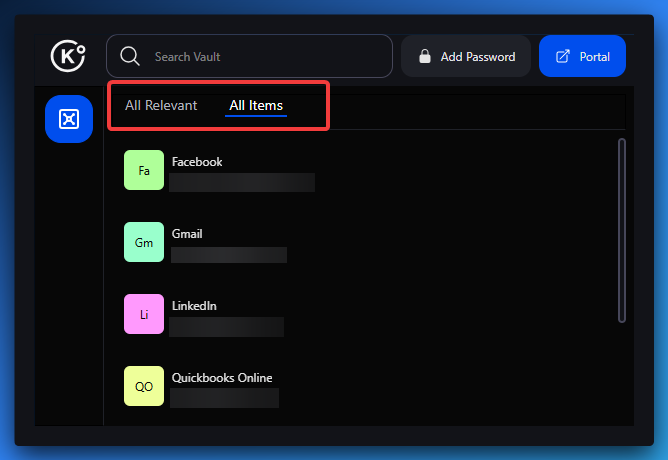668x460 pixels.
Task: Open the Quickbooks Online entry title
Action: [x=222, y=378]
